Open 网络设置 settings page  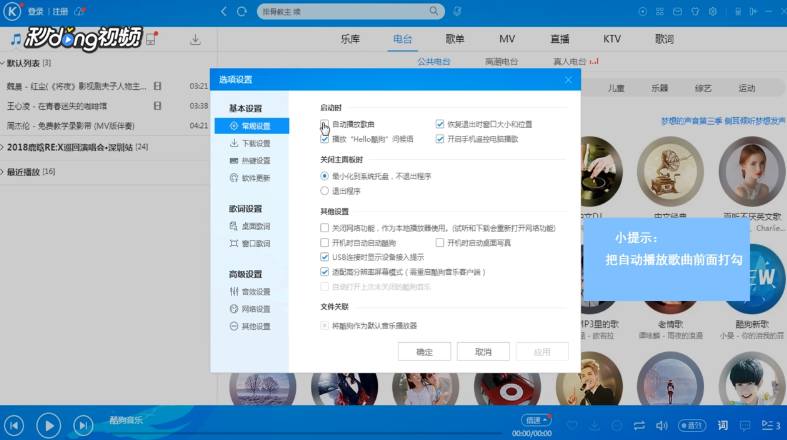pos(251,309)
